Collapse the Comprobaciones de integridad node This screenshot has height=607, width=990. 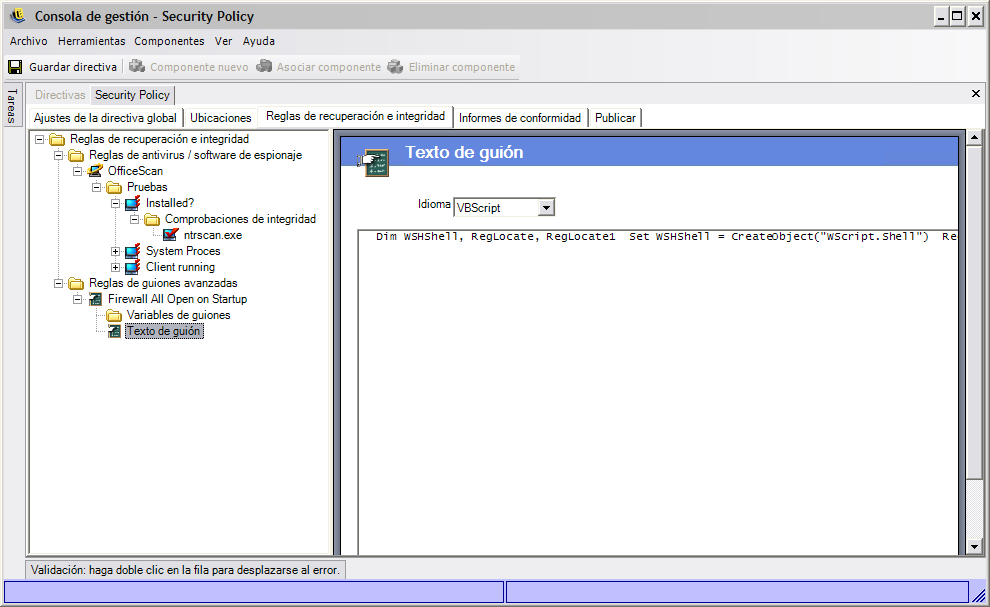(x=134, y=219)
